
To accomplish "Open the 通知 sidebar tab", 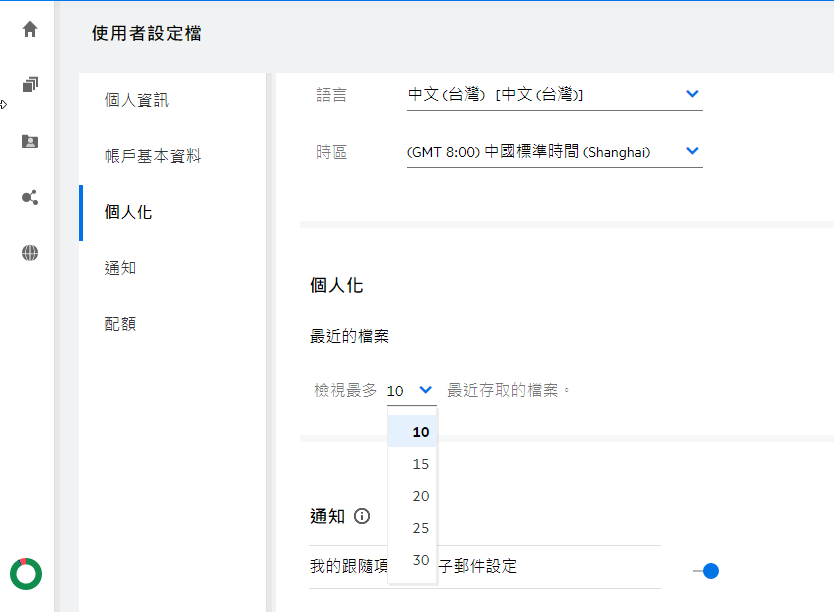I will tap(120, 268).
